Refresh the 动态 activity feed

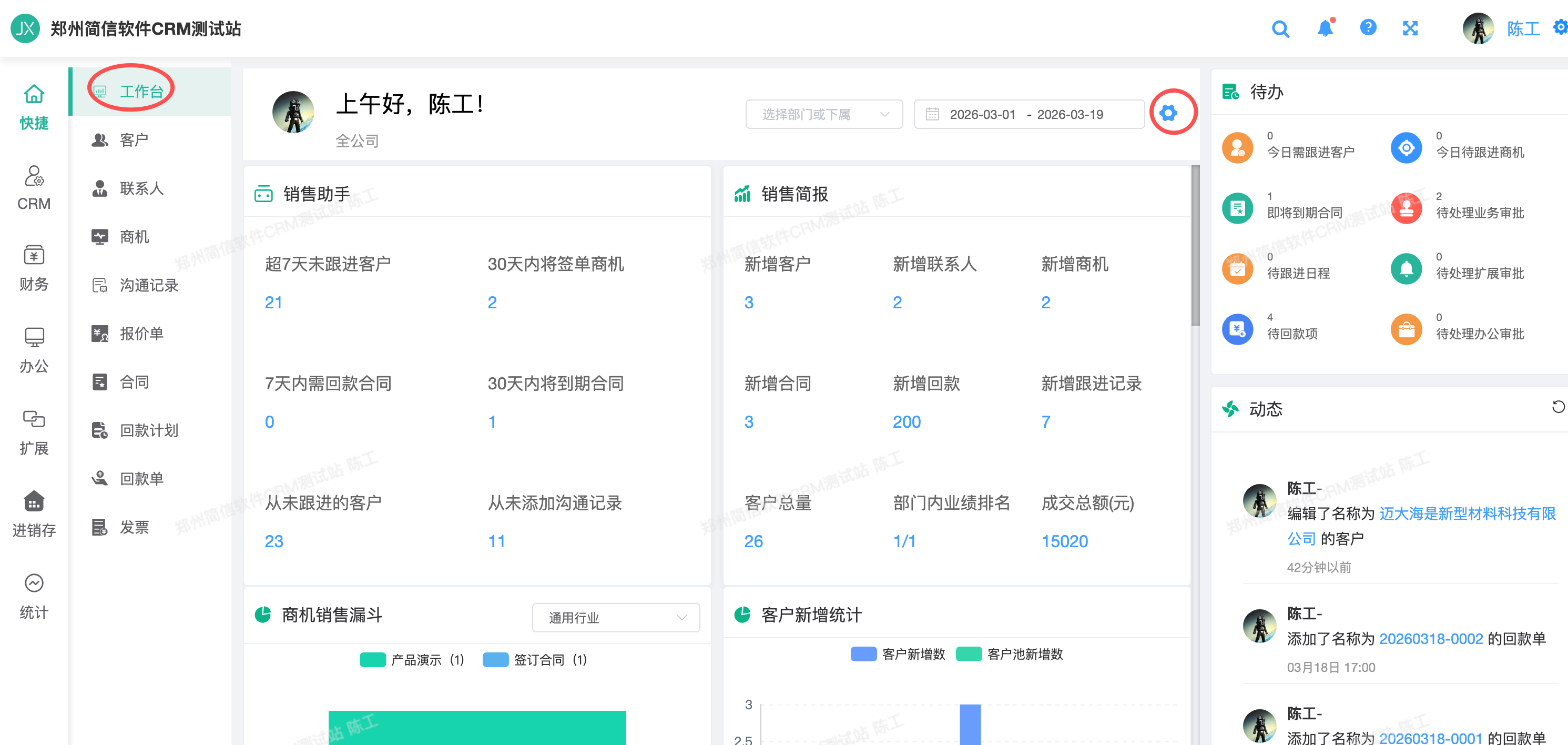(1557, 406)
